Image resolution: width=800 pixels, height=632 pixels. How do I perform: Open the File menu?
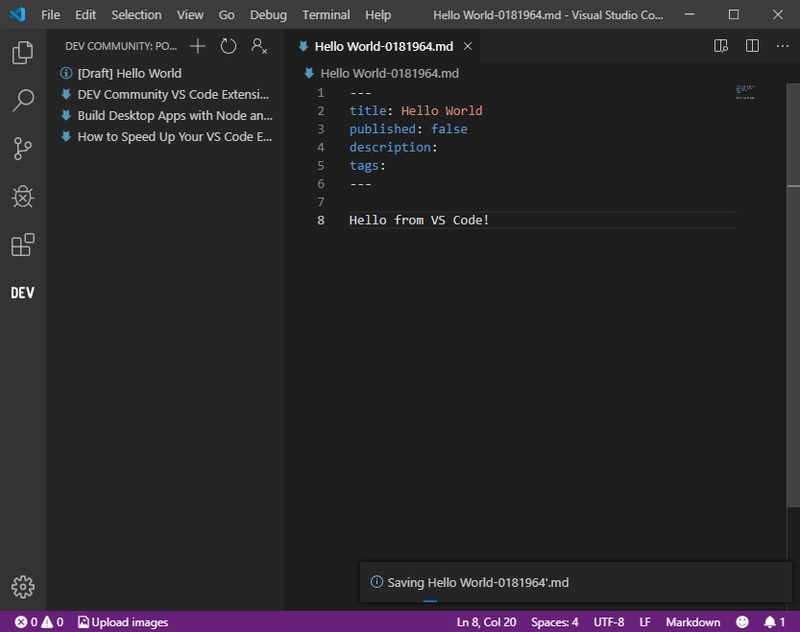pos(51,15)
